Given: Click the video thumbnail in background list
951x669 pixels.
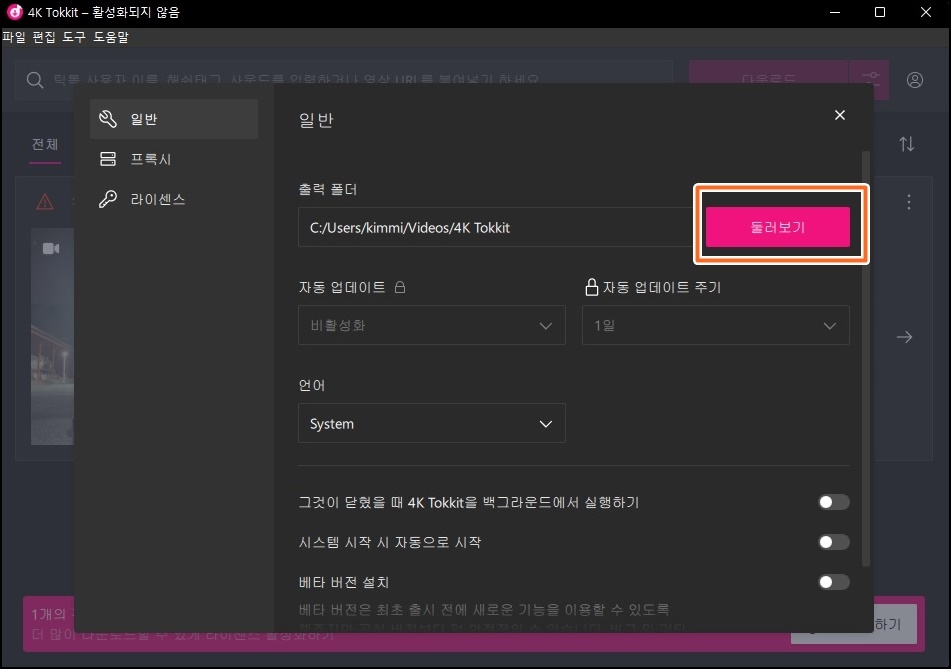Looking at the screenshot, I should click(x=53, y=337).
